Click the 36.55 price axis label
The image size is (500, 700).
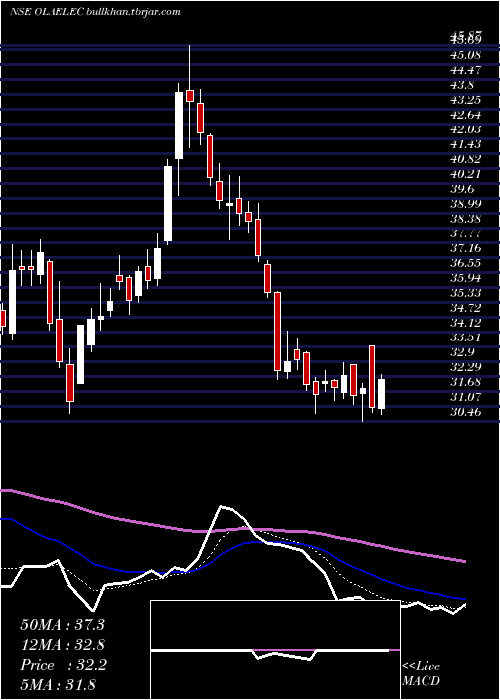tap(467, 263)
